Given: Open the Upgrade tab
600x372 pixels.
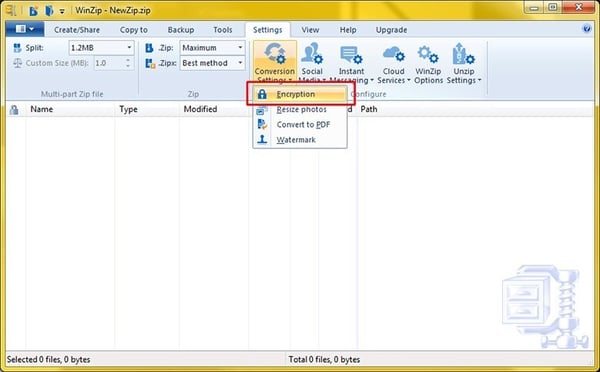Looking at the screenshot, I should tap(391, 30).
